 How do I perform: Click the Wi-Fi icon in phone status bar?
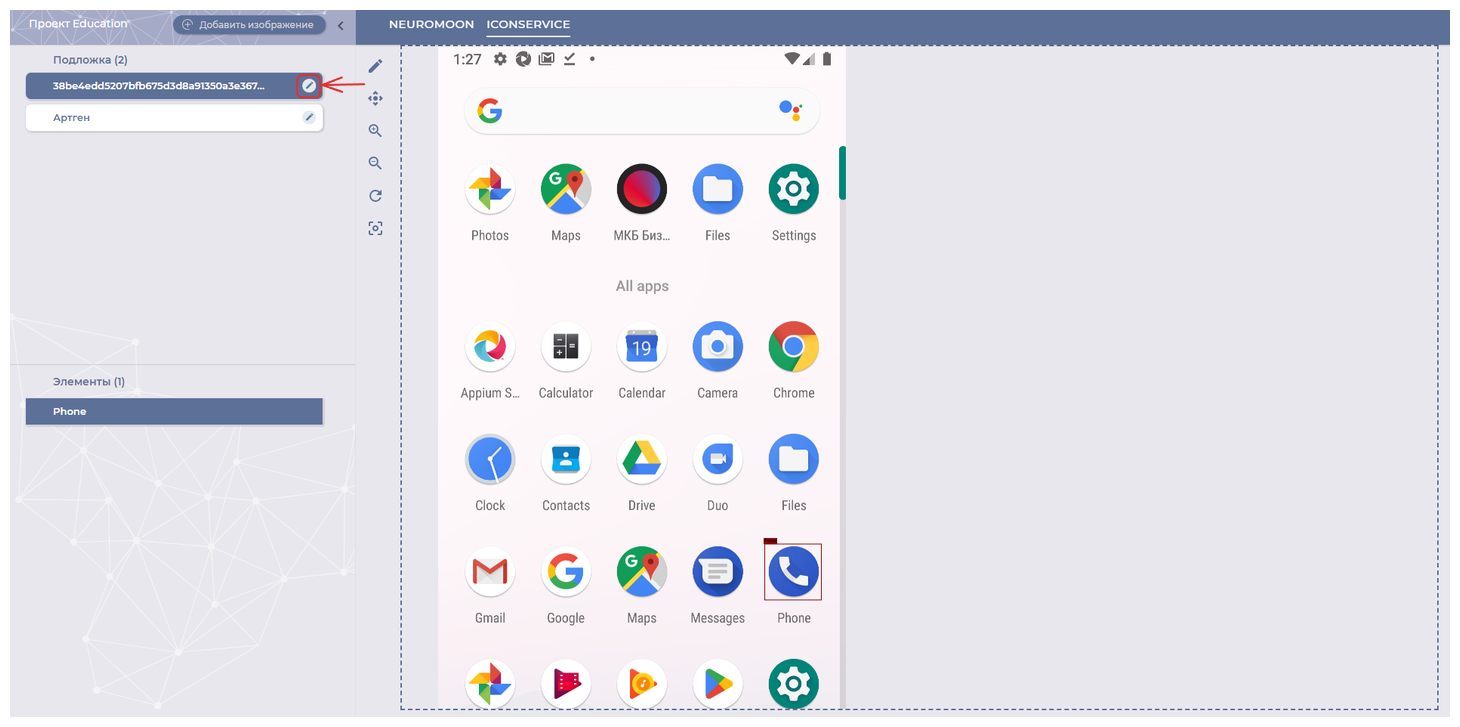tap(791, 59)
